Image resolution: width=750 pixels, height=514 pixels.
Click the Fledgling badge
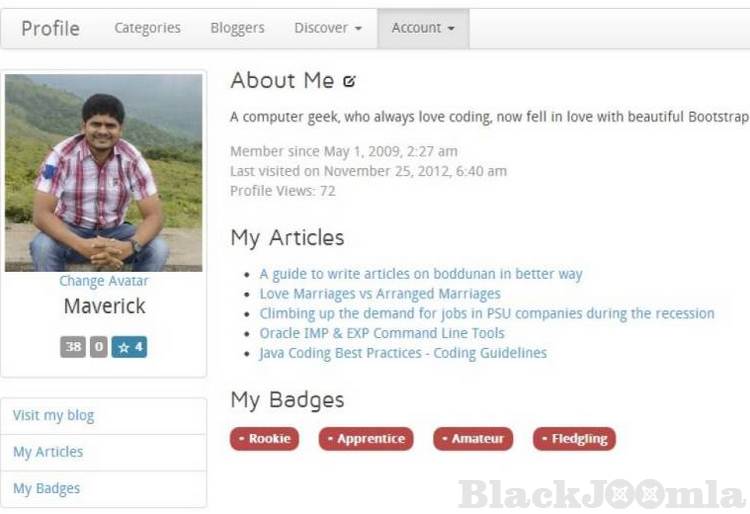point(574,439)
